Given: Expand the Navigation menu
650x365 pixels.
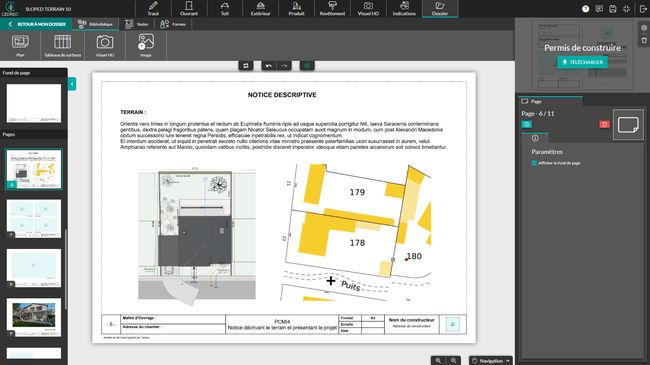Looking at the screenshot, I should 491,360.
